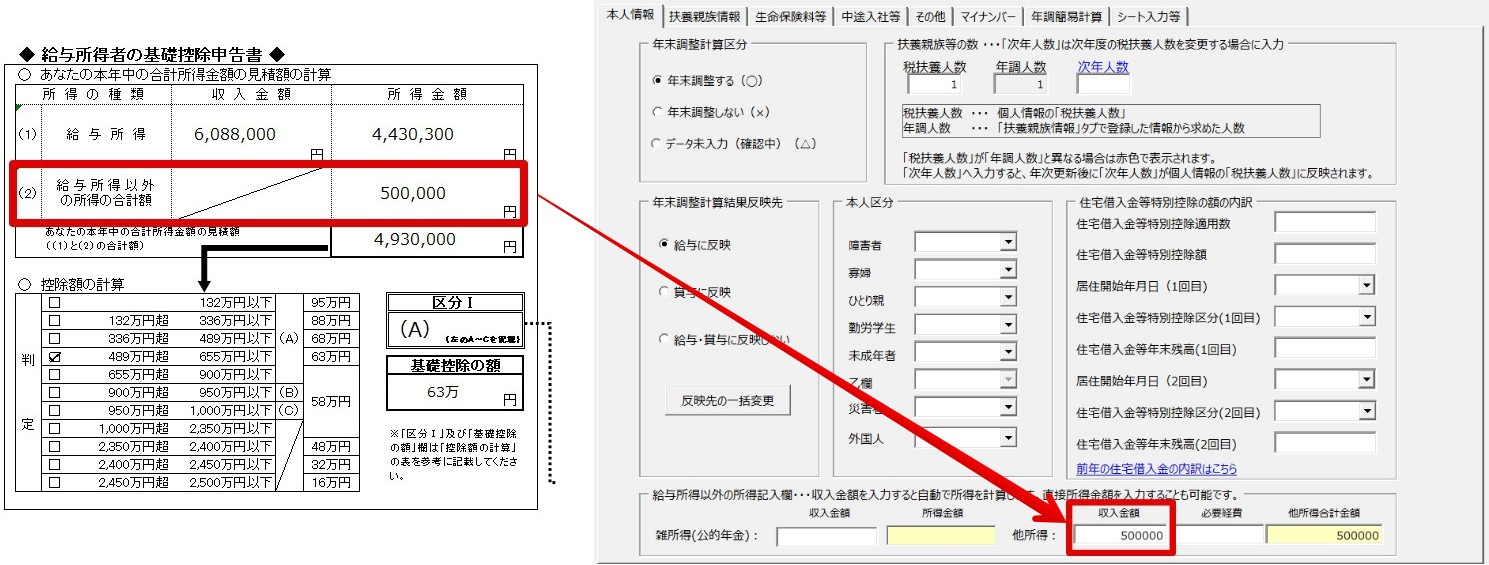This screenshot has width=1489, height=565.
Task: Expand the 勤労学生 combo box
Action: tap(1008, 326)
